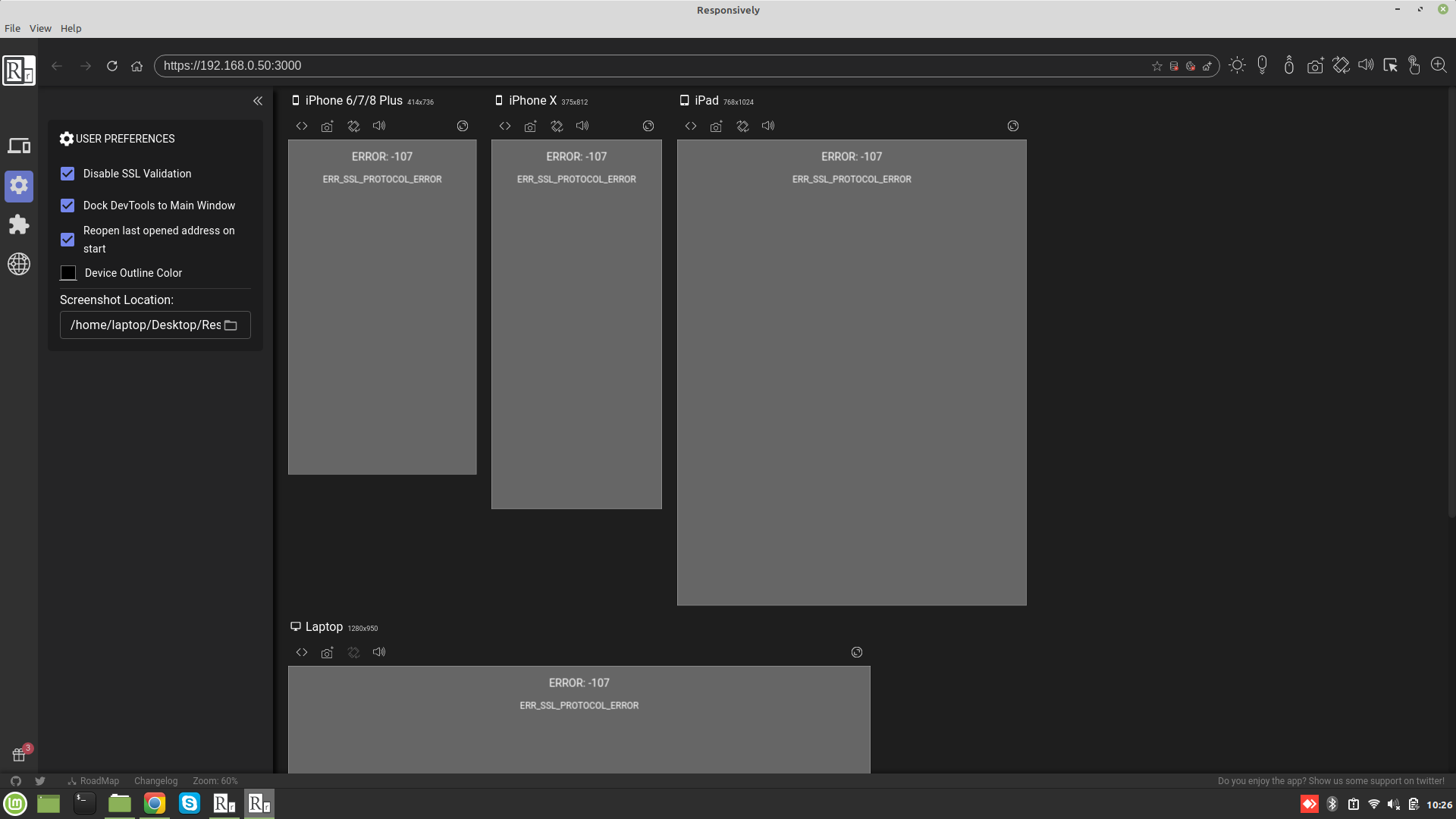Viewport: 1456px width, 819px height.
Task: Uncheck Dock DevTools to Main Window
Action: click(x=67, y=206)
